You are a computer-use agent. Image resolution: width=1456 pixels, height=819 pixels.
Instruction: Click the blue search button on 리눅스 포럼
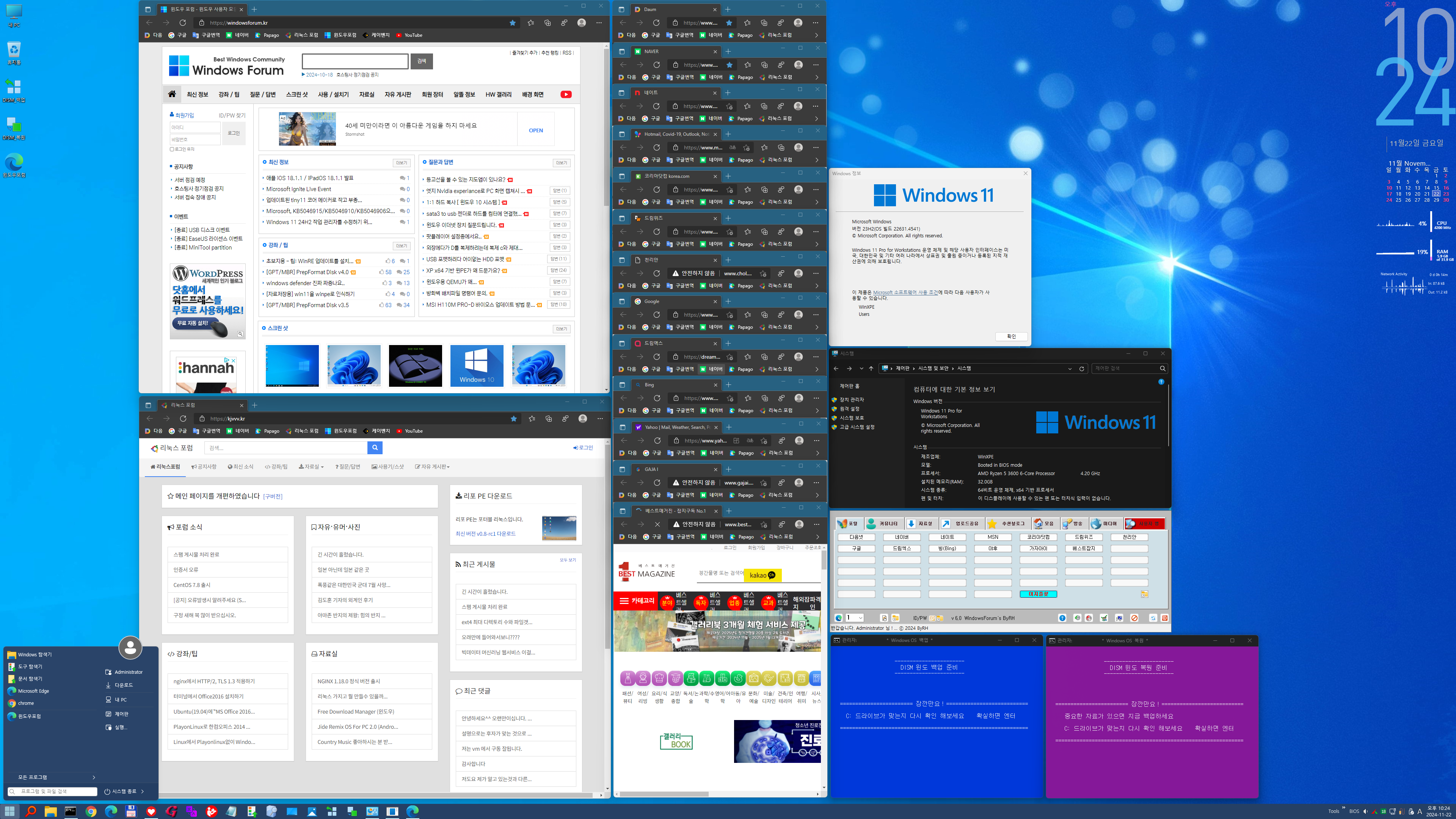(375, 448)
